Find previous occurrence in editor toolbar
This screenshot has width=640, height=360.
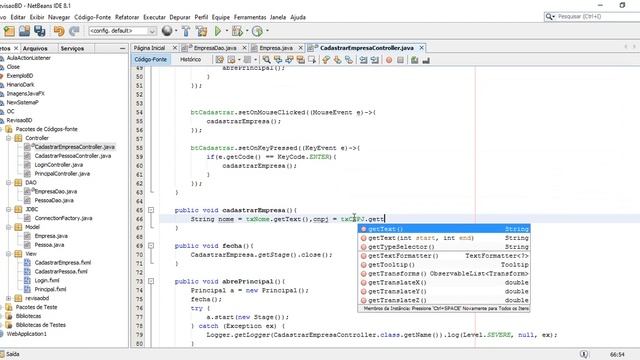click(x=278, y=60)
